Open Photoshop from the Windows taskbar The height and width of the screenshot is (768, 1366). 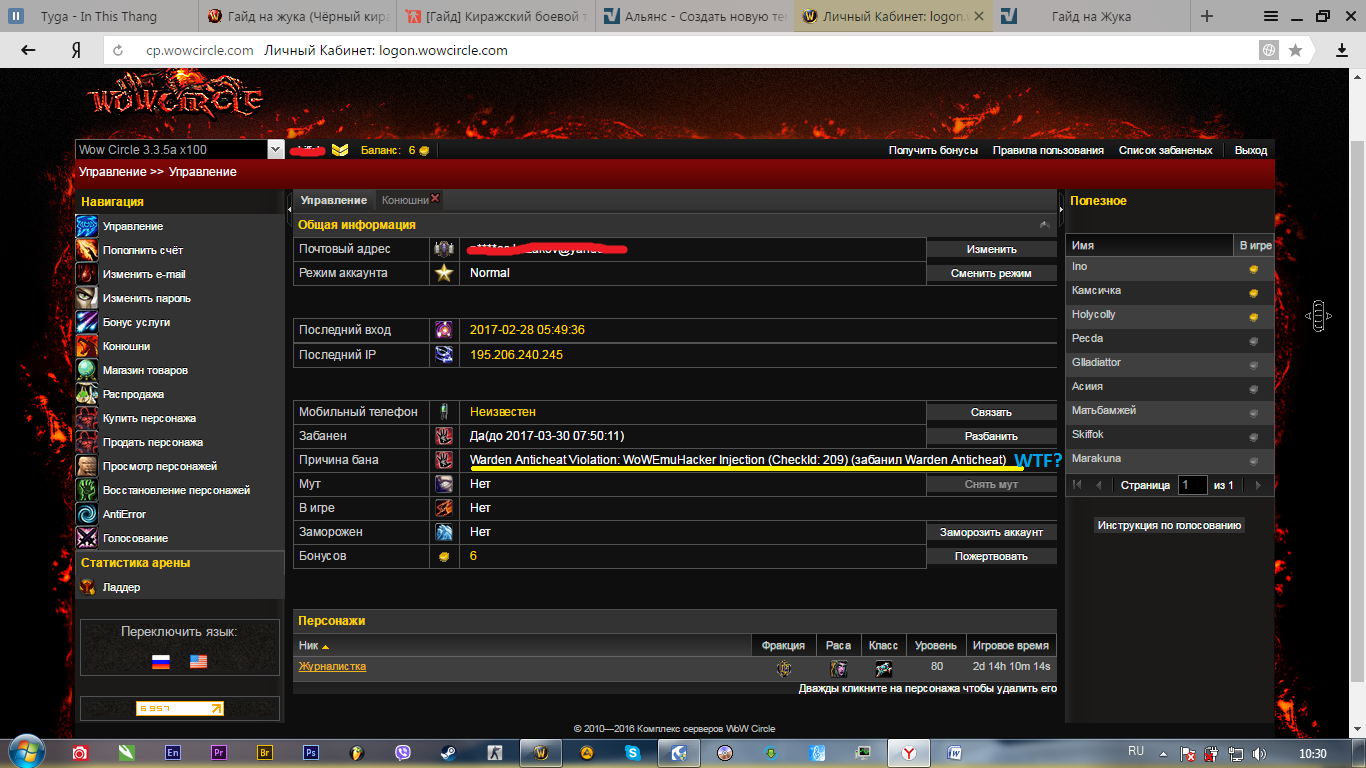pos(311,753)
